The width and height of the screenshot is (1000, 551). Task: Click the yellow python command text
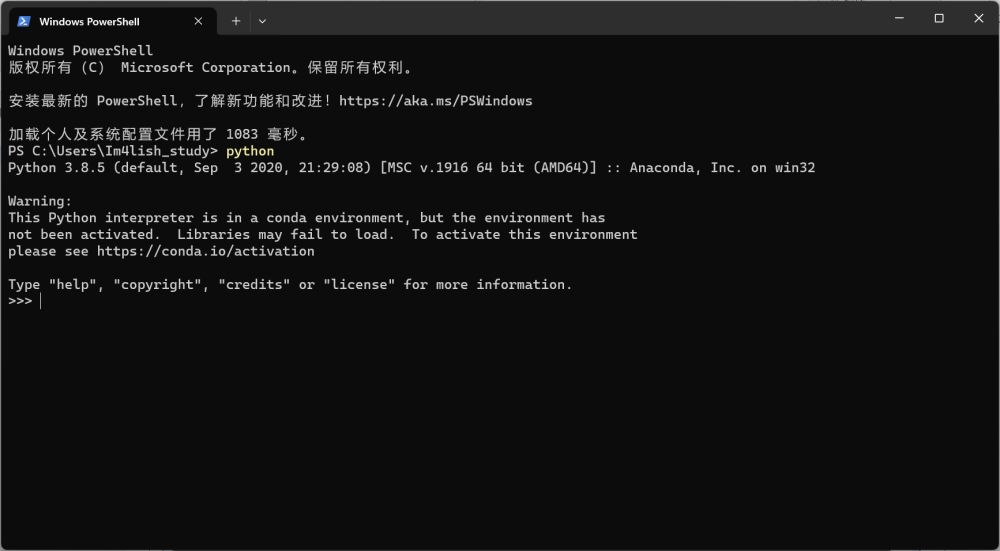250,151
